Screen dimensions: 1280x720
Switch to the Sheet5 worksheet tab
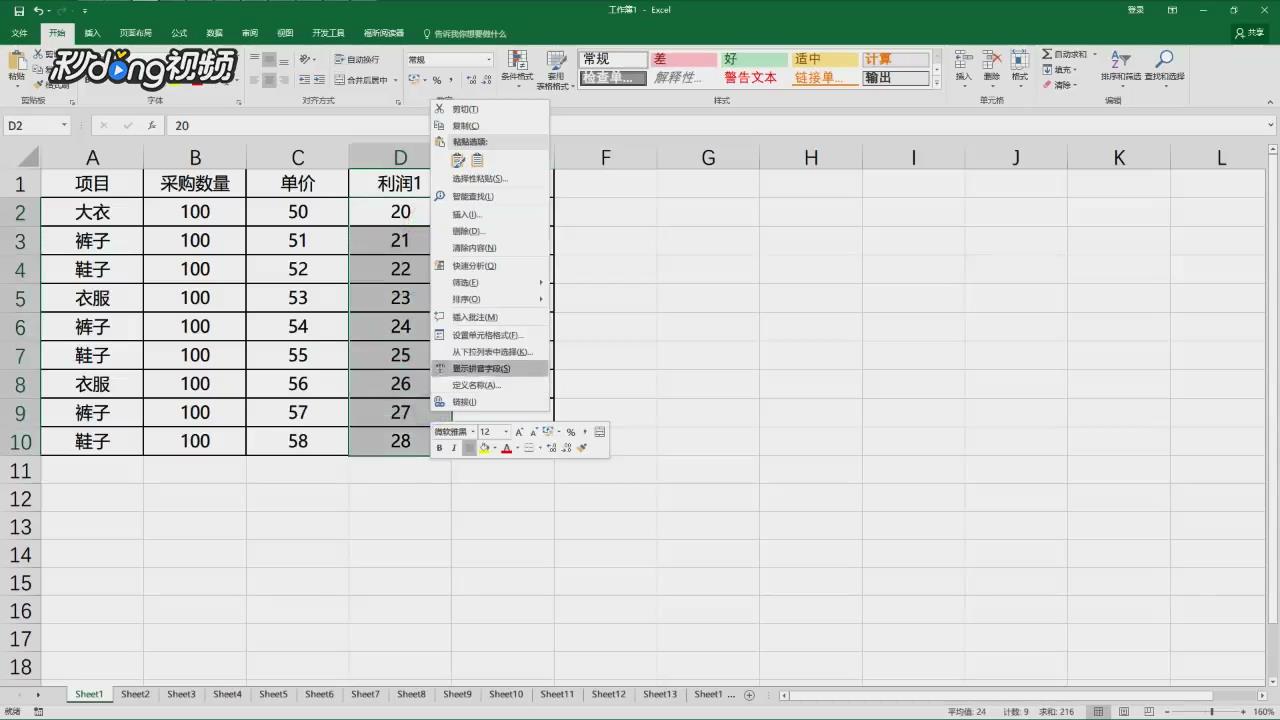[273, 694]
